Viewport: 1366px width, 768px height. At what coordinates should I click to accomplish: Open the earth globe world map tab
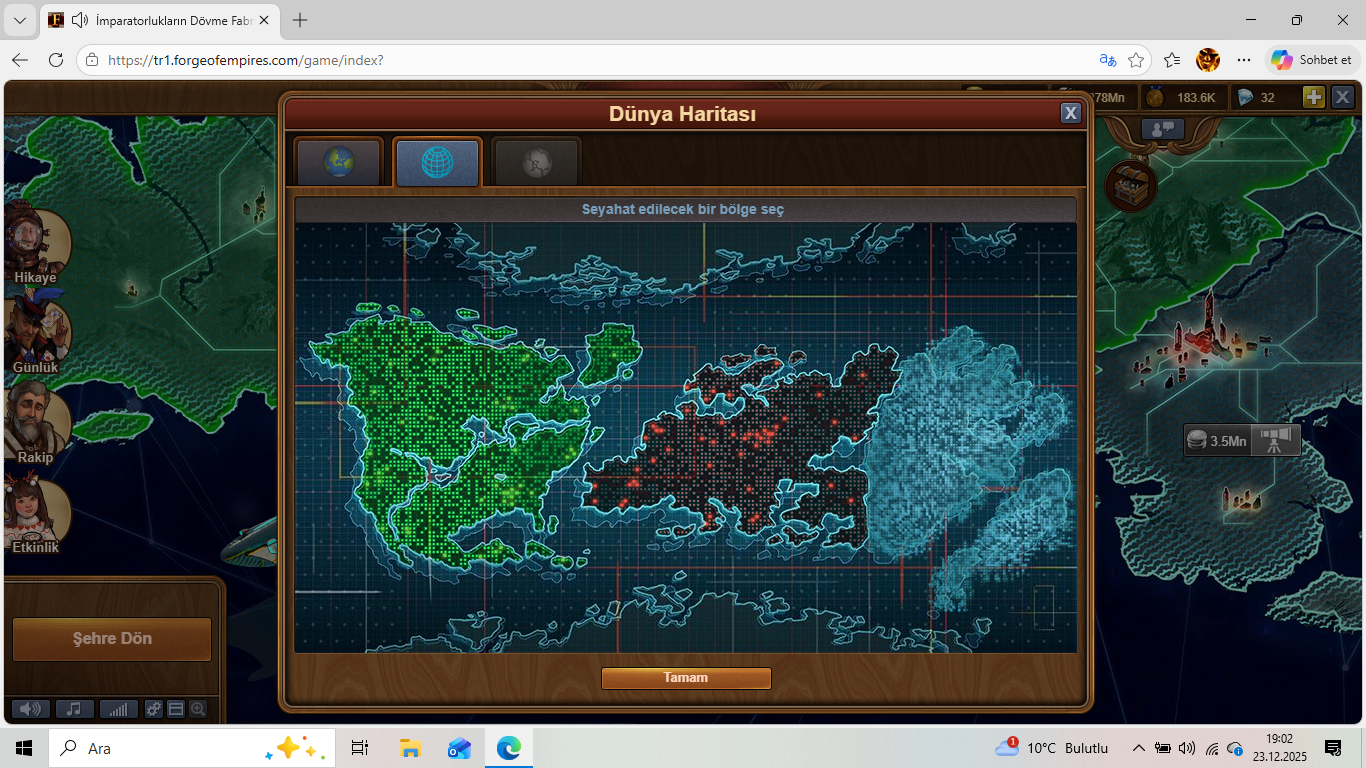click(339, 162)
